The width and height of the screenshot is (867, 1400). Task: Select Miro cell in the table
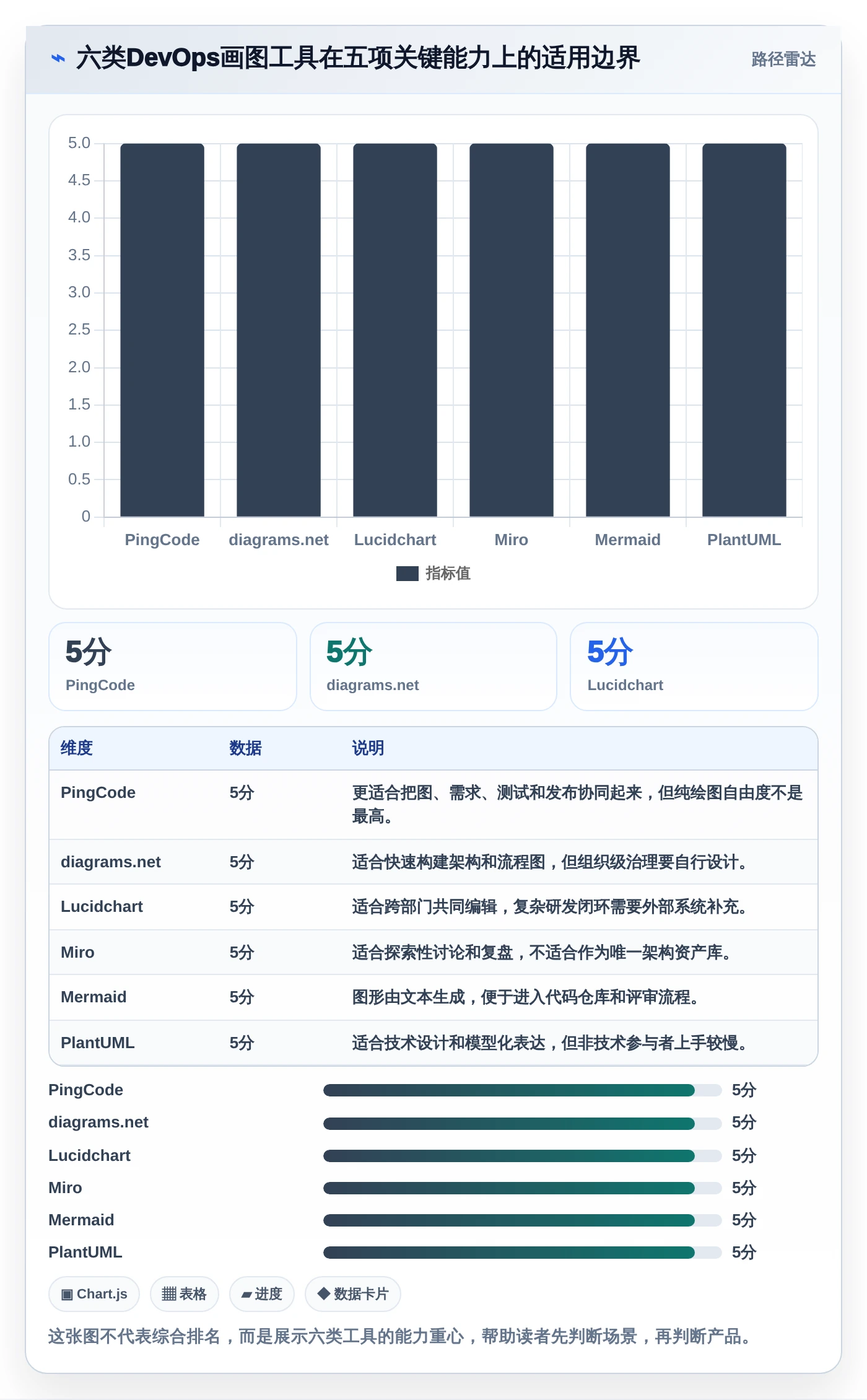[77, 953]
